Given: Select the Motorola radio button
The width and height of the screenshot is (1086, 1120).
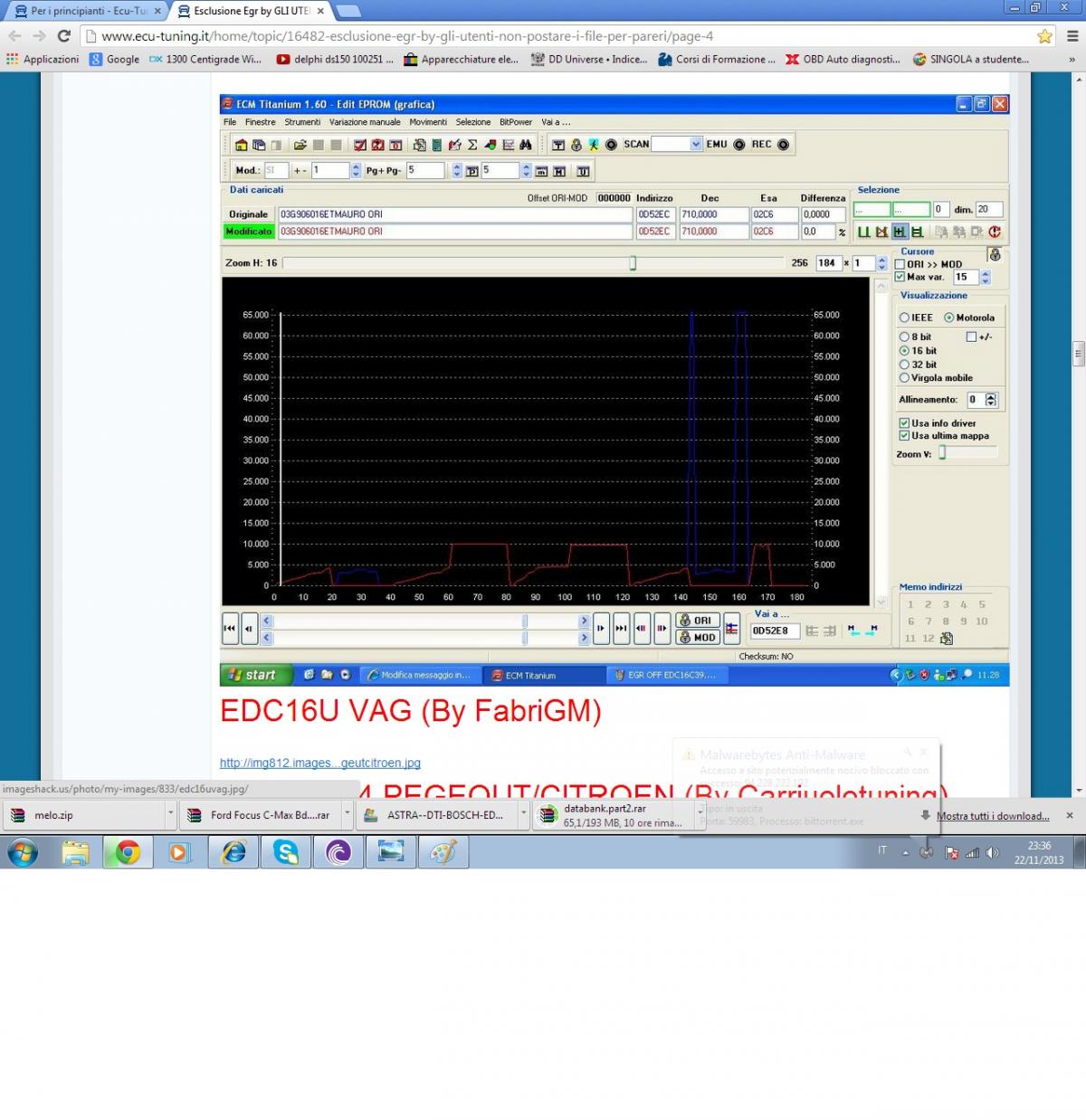Looking at the screenshot, I should pyautogui.click(x=949, y=318).
